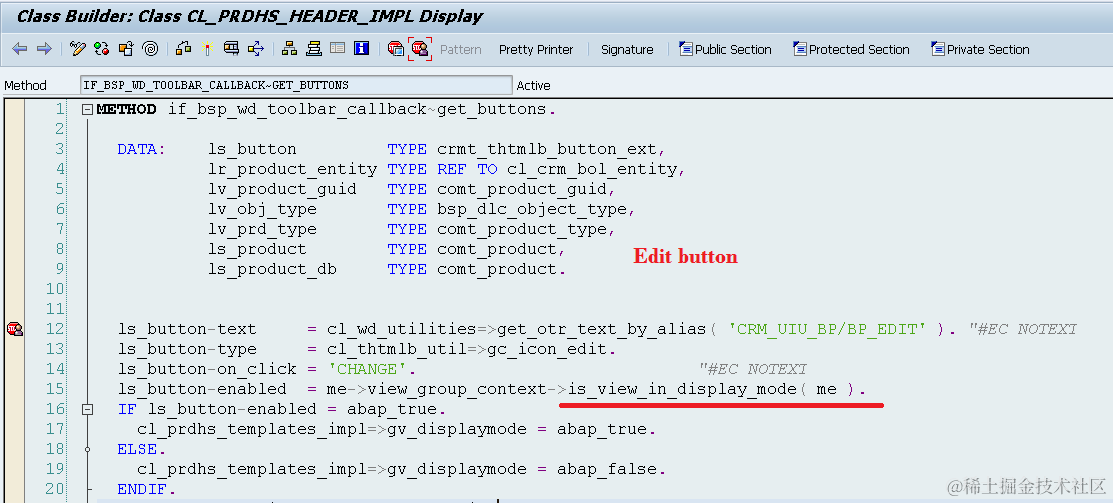
Task: Toggle fullscreen editor layout icon
Action: click(338, 49)
